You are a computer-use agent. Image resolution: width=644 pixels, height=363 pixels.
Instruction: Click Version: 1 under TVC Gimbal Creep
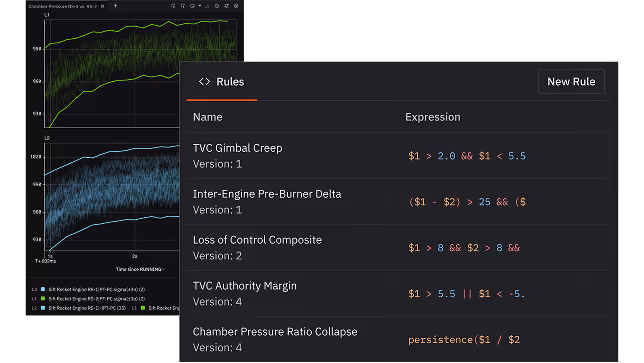pos(217,164)
